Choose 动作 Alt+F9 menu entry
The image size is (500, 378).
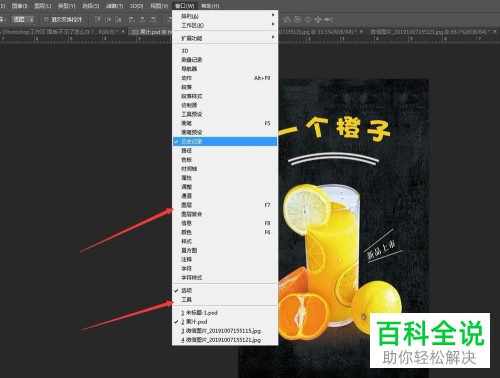click(x=225, y=78)
